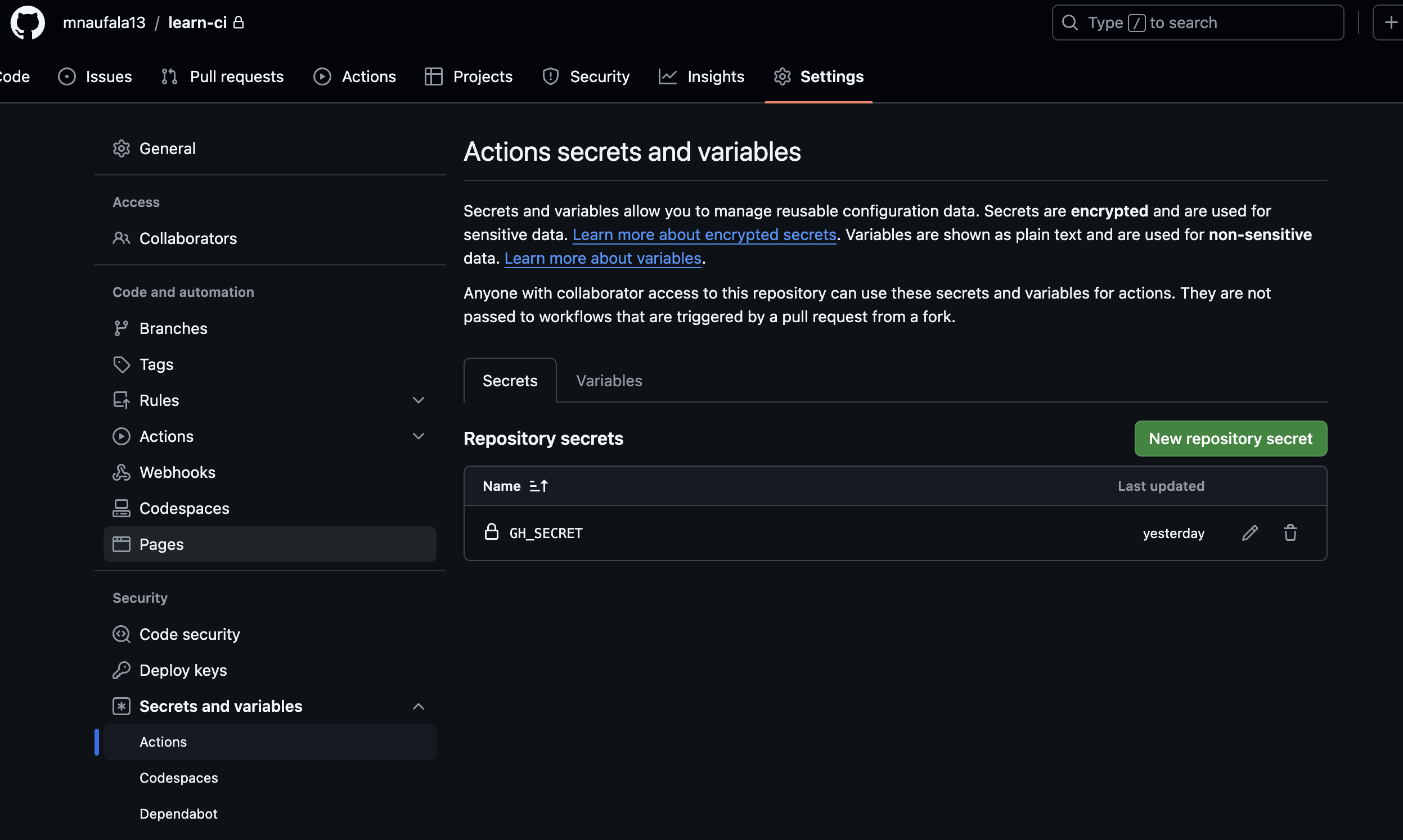Click the Code security shield icon
This screenshot has width=1403, height=840.
coord(121,635)
